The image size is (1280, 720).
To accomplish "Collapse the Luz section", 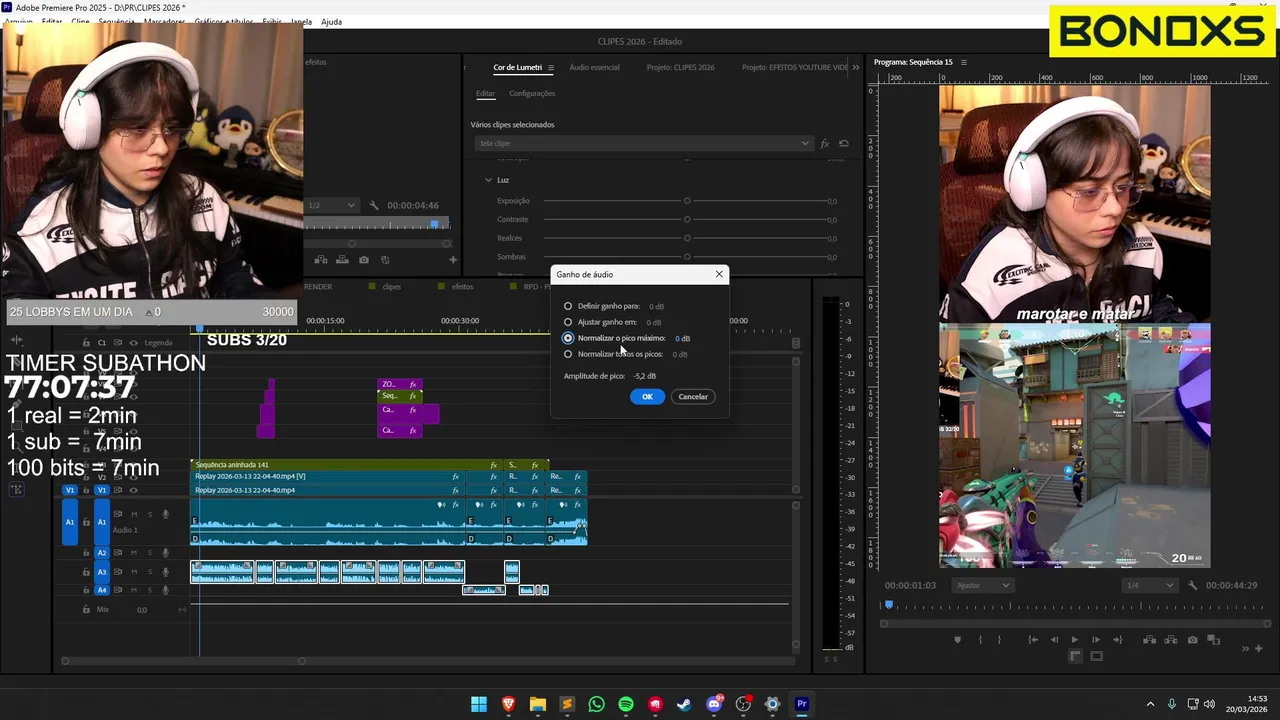I will pyautogui.click(x=488, y=180).
